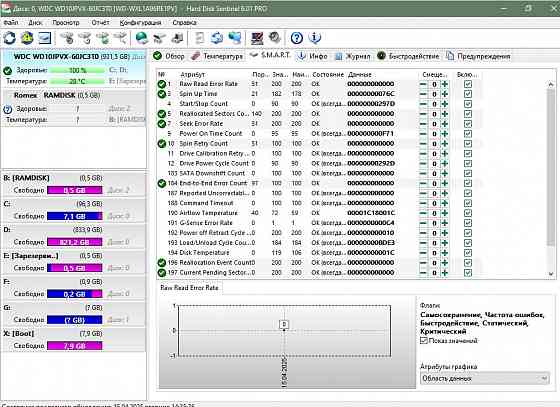Select the Romex RAMDISK disk entry
Viewport: 560px width, 407px height.
pyautogui.click(x=74, y=107)
